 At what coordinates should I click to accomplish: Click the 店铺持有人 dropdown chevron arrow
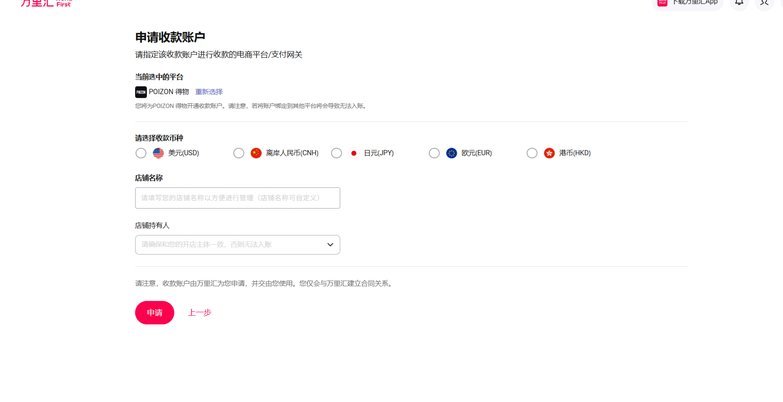pos(330,245)
